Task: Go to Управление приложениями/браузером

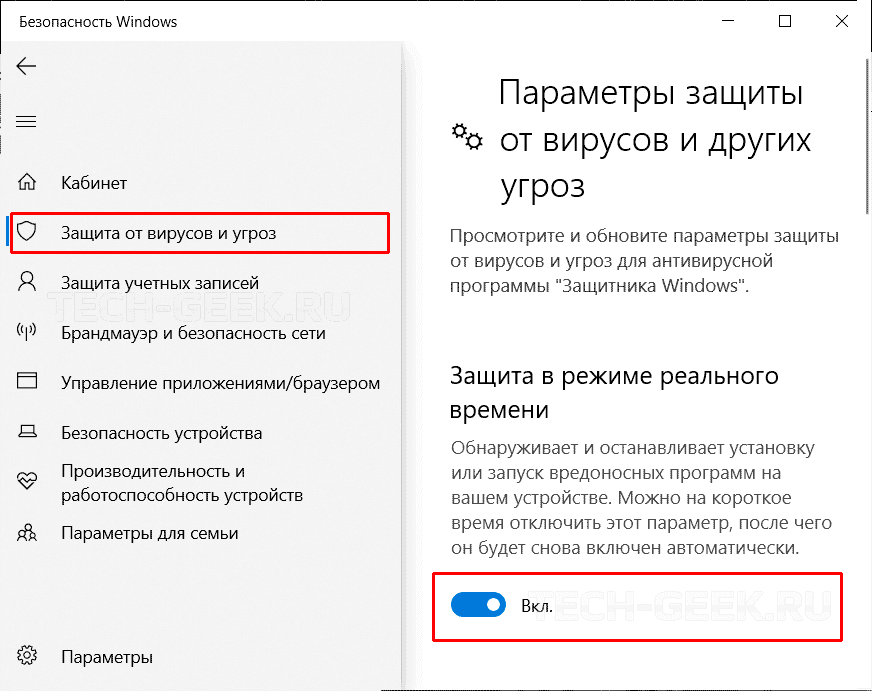Action: [220, 382]
